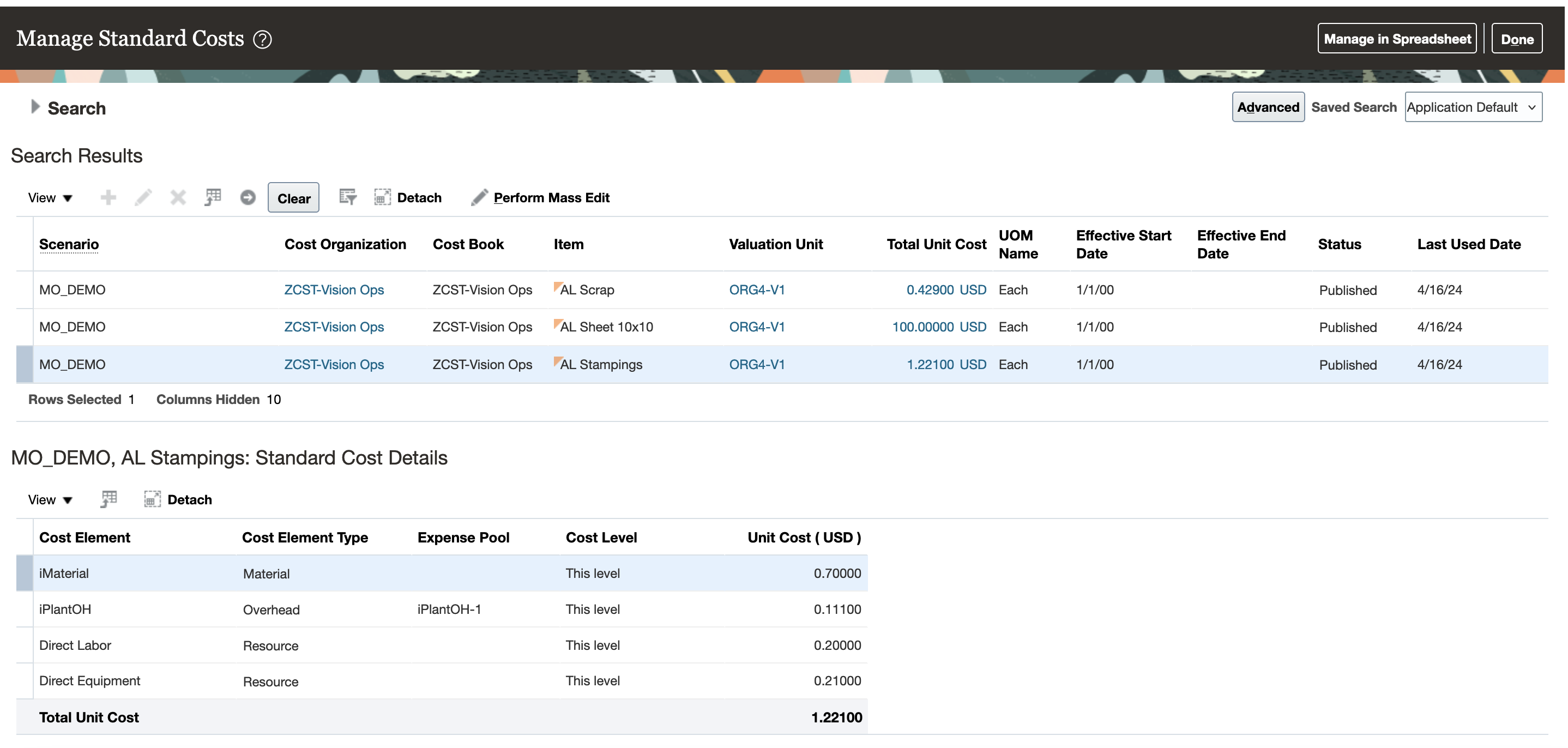Image resolution: width=1568 pixels, height=748 pixels.
Task: Click the Manage in Spreadsheet button
Action: [1396, 39]
